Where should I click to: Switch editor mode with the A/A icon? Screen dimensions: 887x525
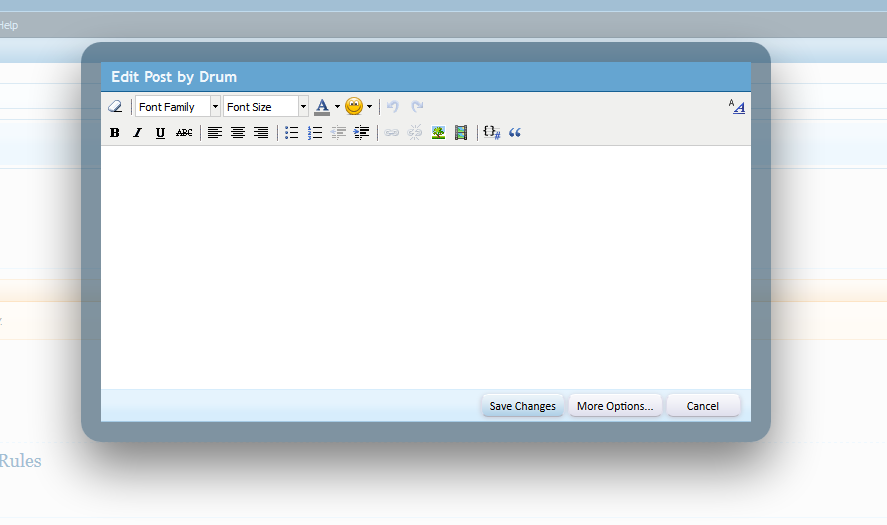click(737, 106)
